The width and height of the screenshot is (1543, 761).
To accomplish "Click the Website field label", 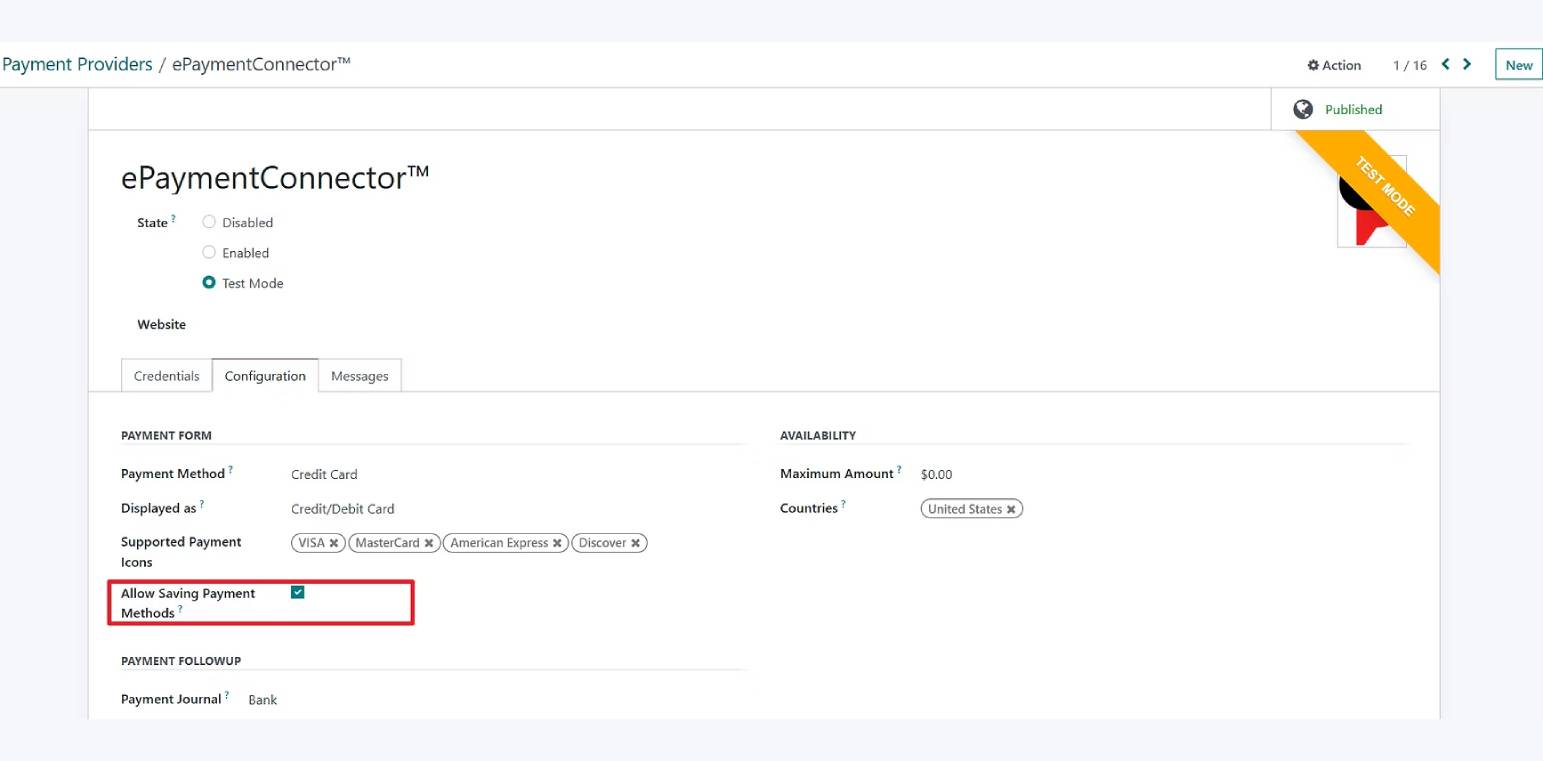I will [162, 324].
